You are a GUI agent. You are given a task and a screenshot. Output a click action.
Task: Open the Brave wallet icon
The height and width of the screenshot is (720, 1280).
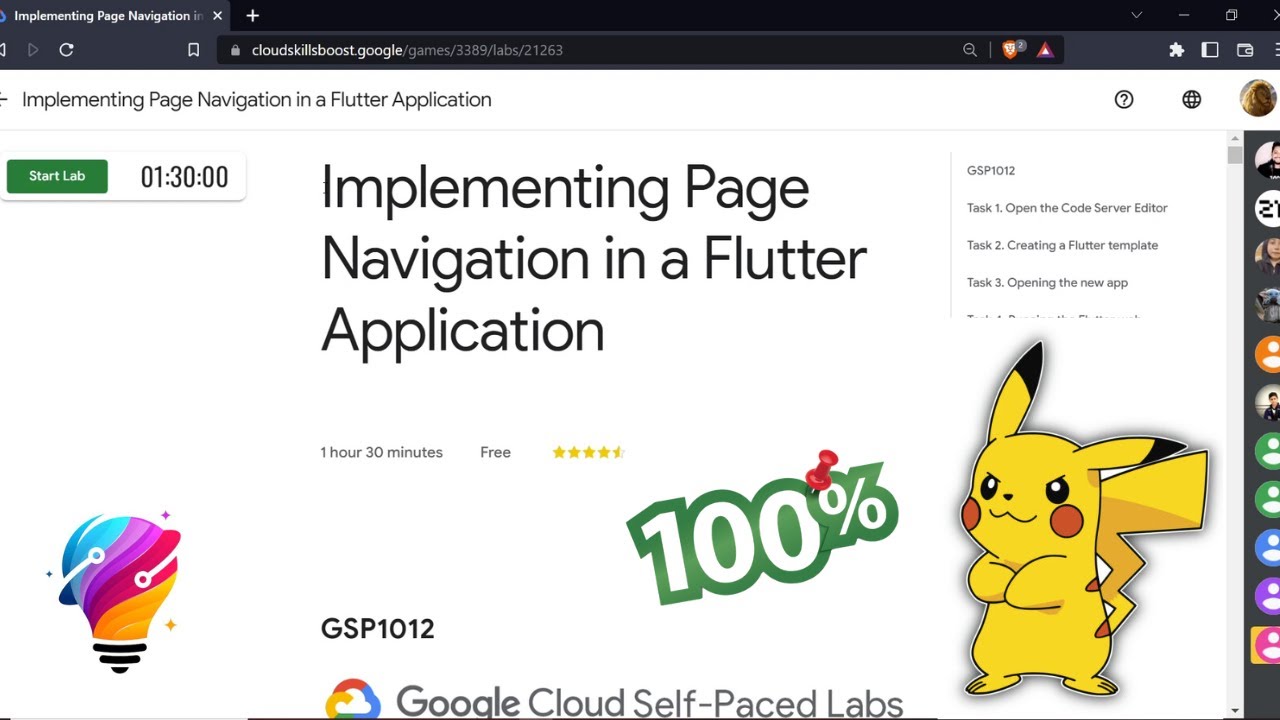(x=1245, y=50)
